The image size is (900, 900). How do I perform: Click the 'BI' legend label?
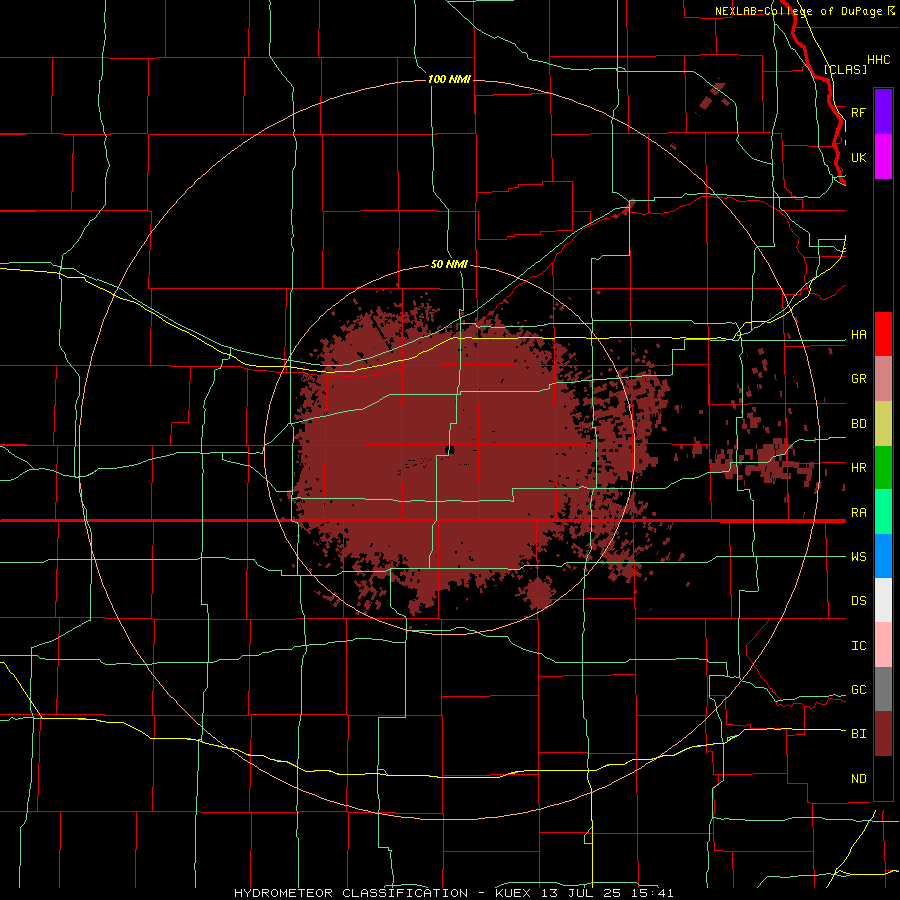859,734
